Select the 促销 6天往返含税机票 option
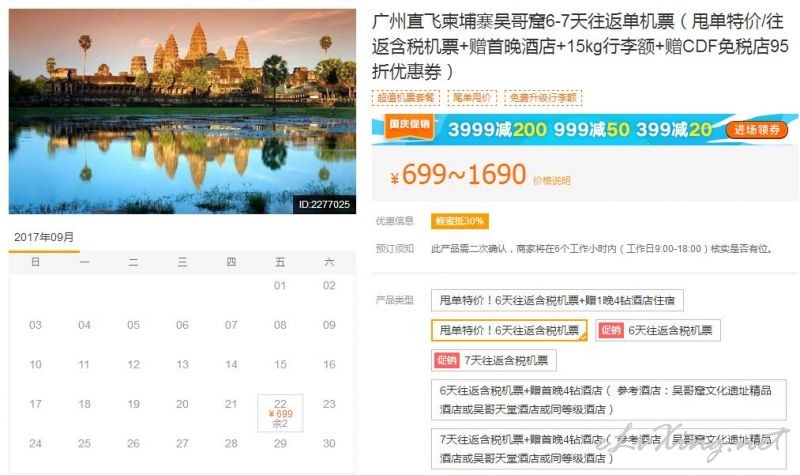Image resolution: width=800 pixels, height=475 pixels. click(658, 330)
